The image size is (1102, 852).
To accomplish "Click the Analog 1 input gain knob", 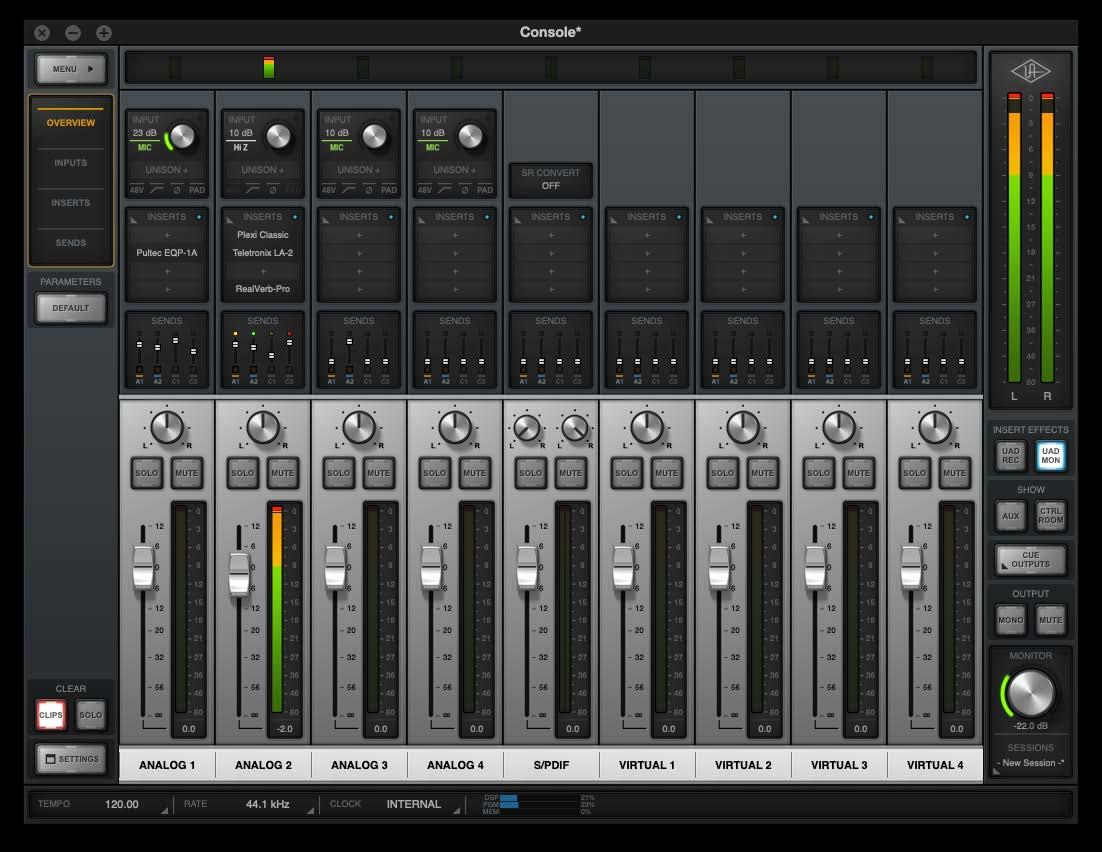I will tap(182, 136).
